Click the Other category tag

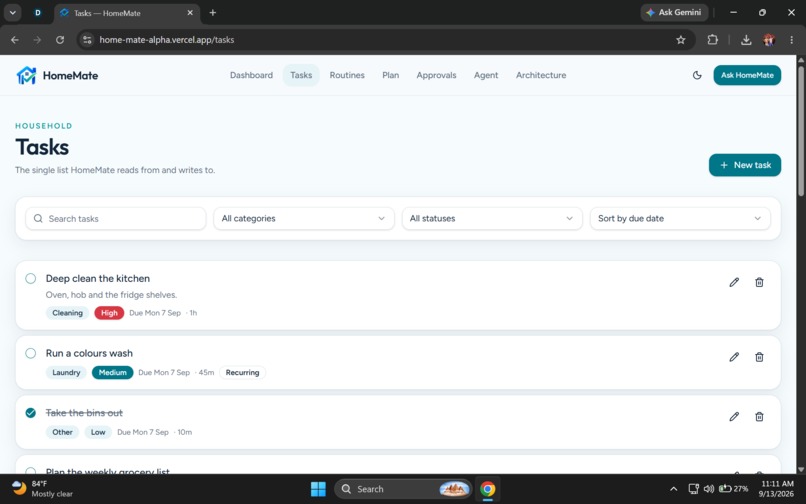pos(62,432)
